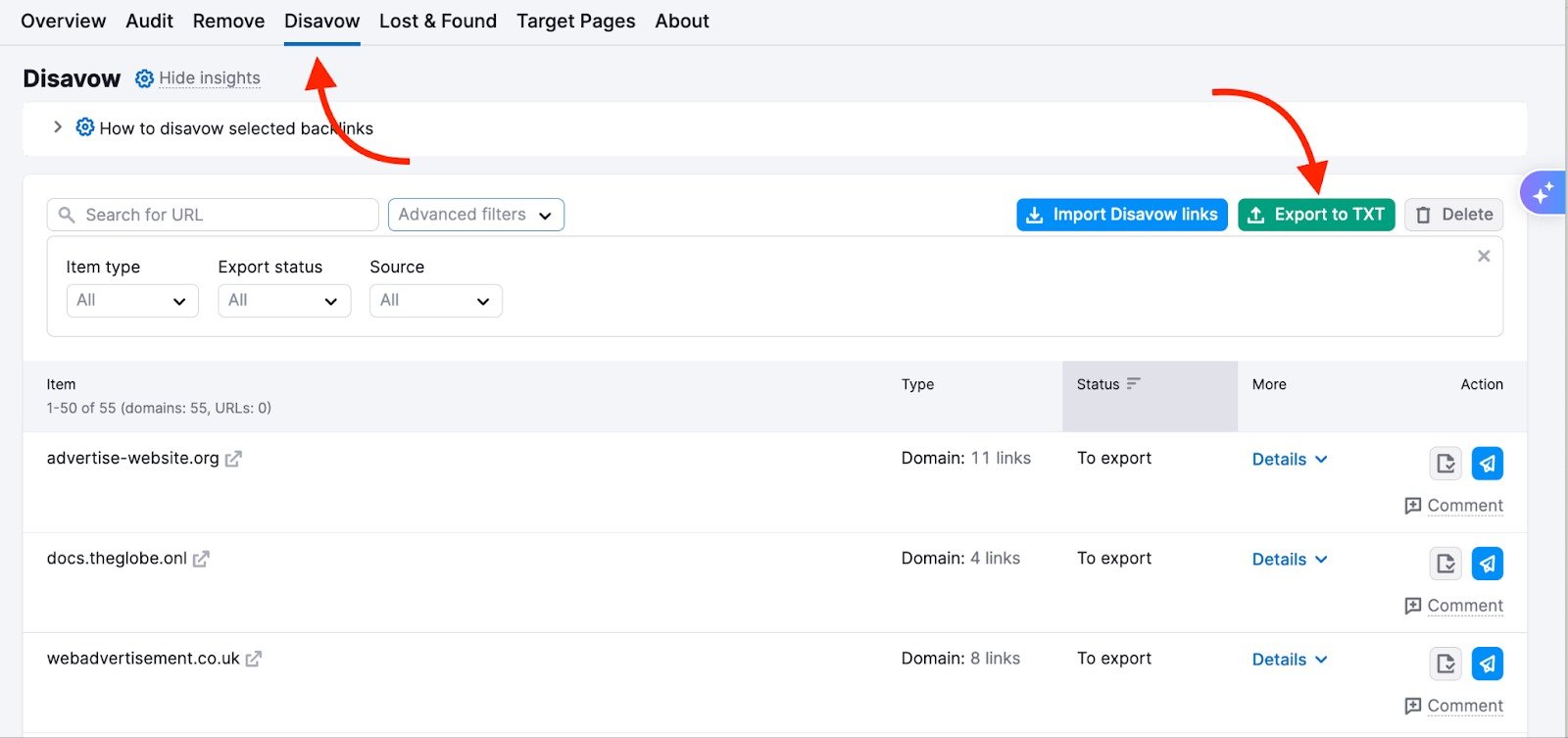The width and height of the screenshot is (1568, 738).
Task: Open external link icon beside docs.theglobe.onl
Action: (201, 559)
